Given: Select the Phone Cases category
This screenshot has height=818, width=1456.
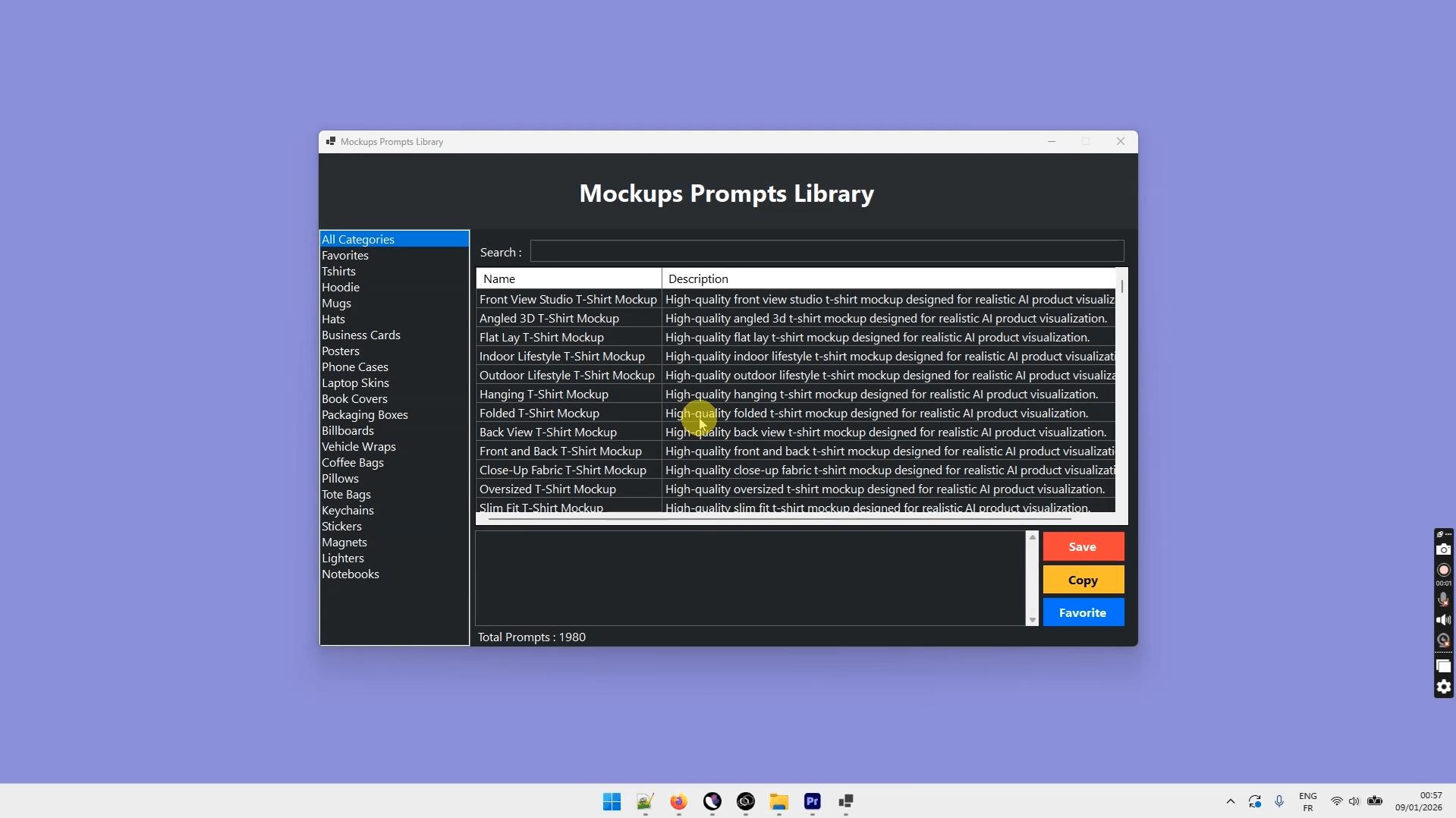Looking at the screenshot, I should (x=354, y=367).
